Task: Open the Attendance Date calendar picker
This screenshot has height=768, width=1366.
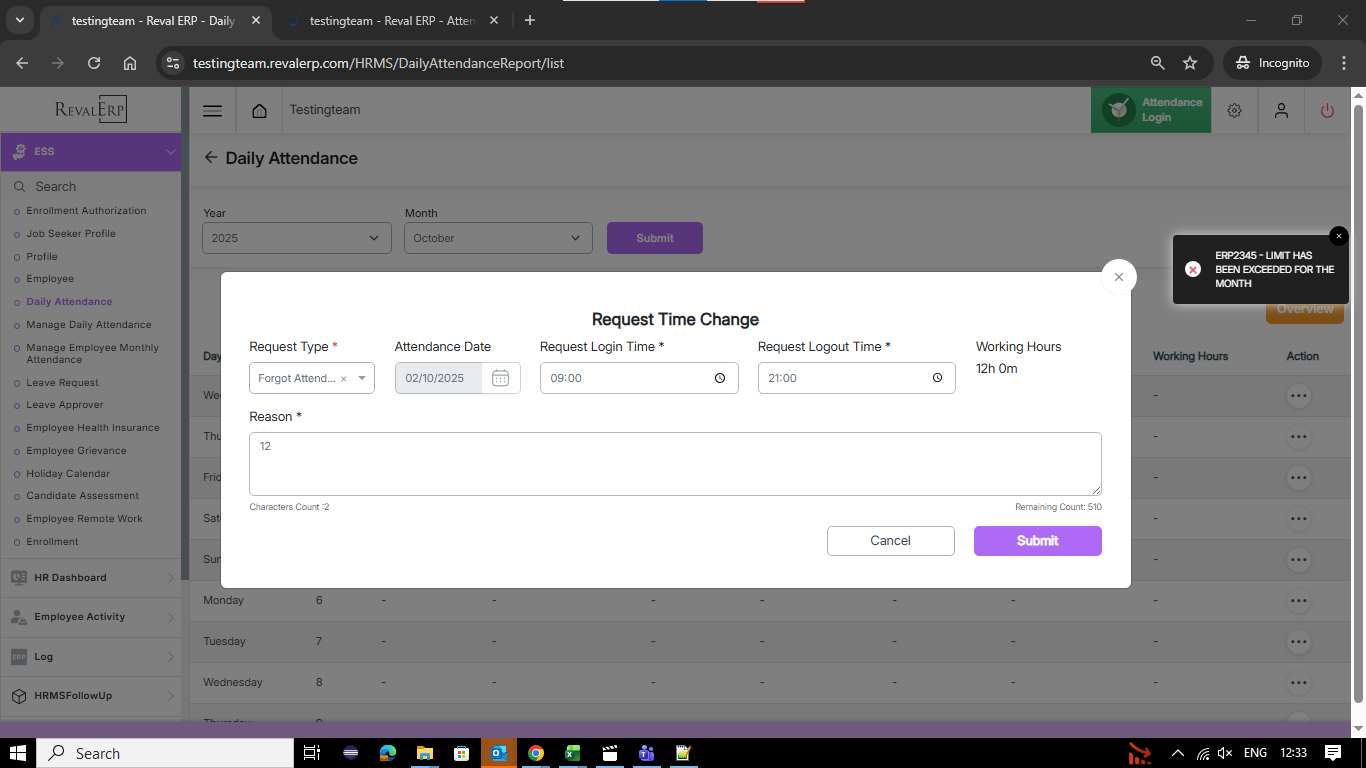Action: (500, 378)
